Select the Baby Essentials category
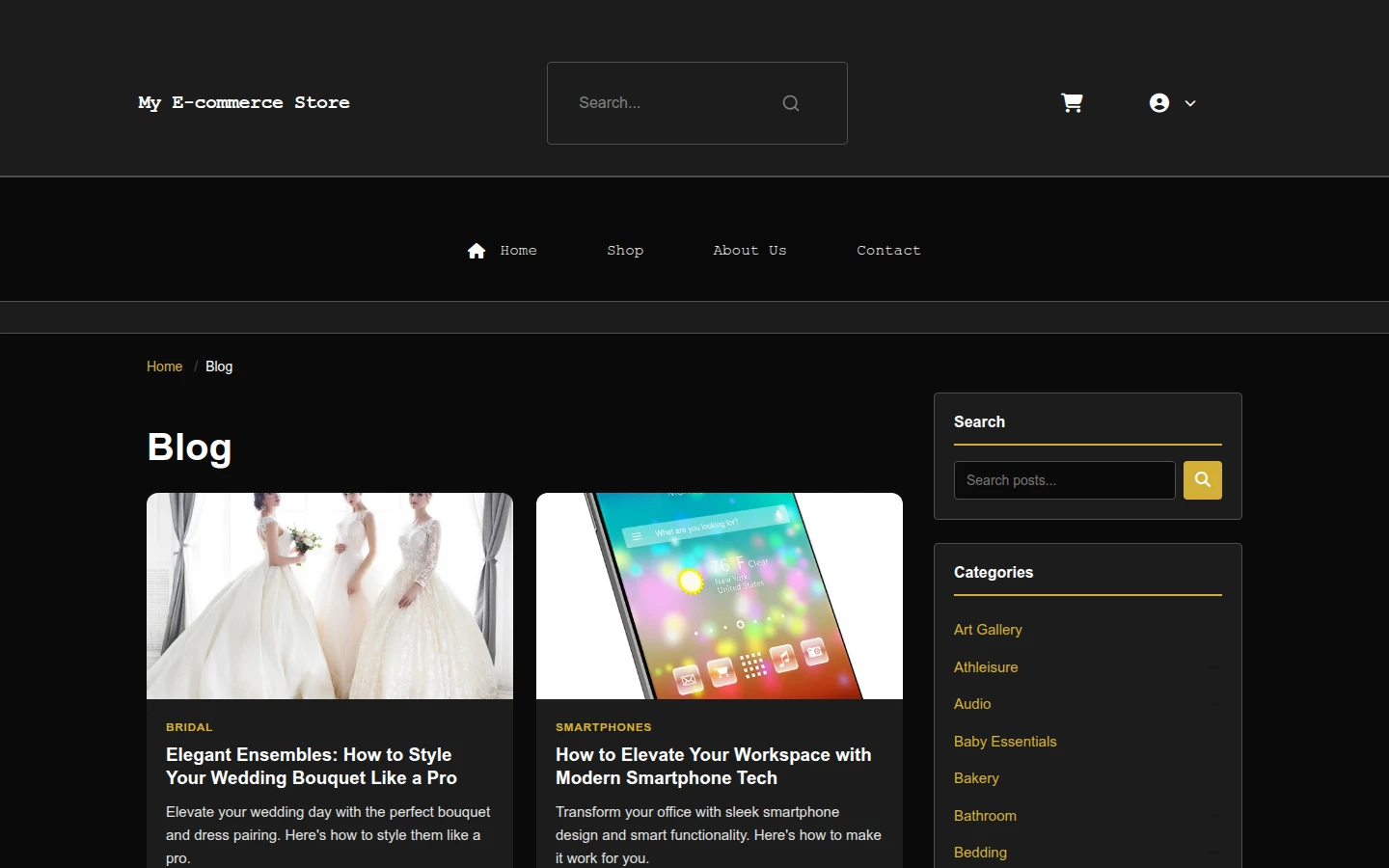This screenshot has width=1389, height=868. [1005, 742]
